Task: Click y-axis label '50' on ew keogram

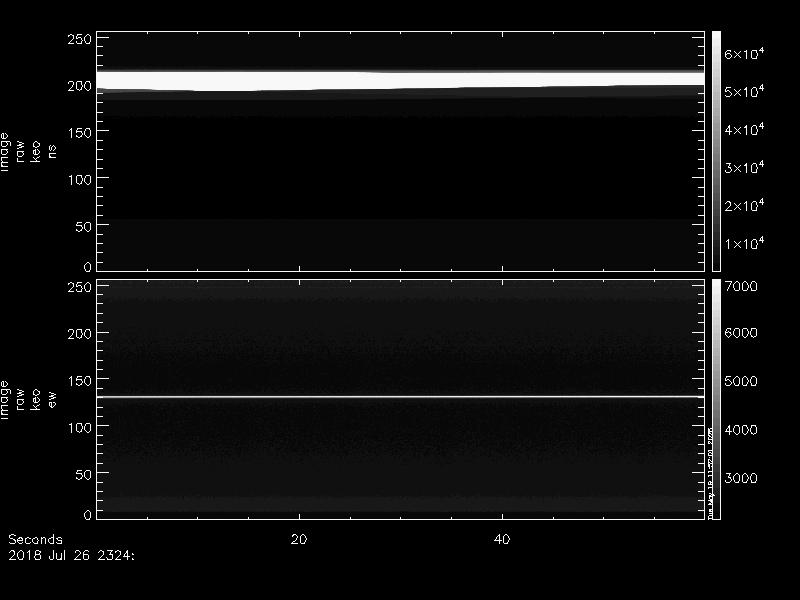Action: (x=83, y=474)
